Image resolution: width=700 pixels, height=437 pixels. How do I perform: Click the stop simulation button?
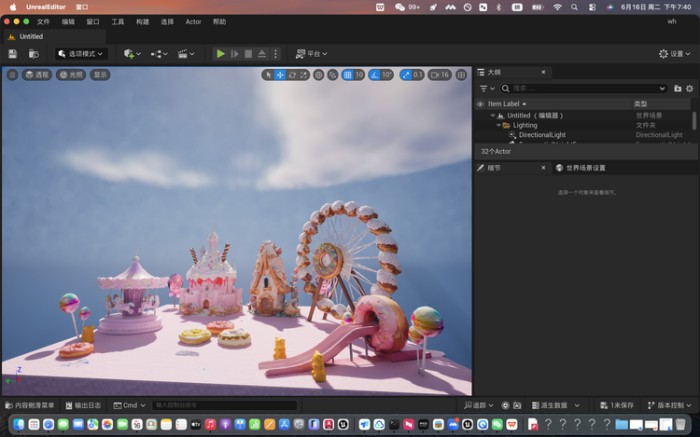point(248,54)
